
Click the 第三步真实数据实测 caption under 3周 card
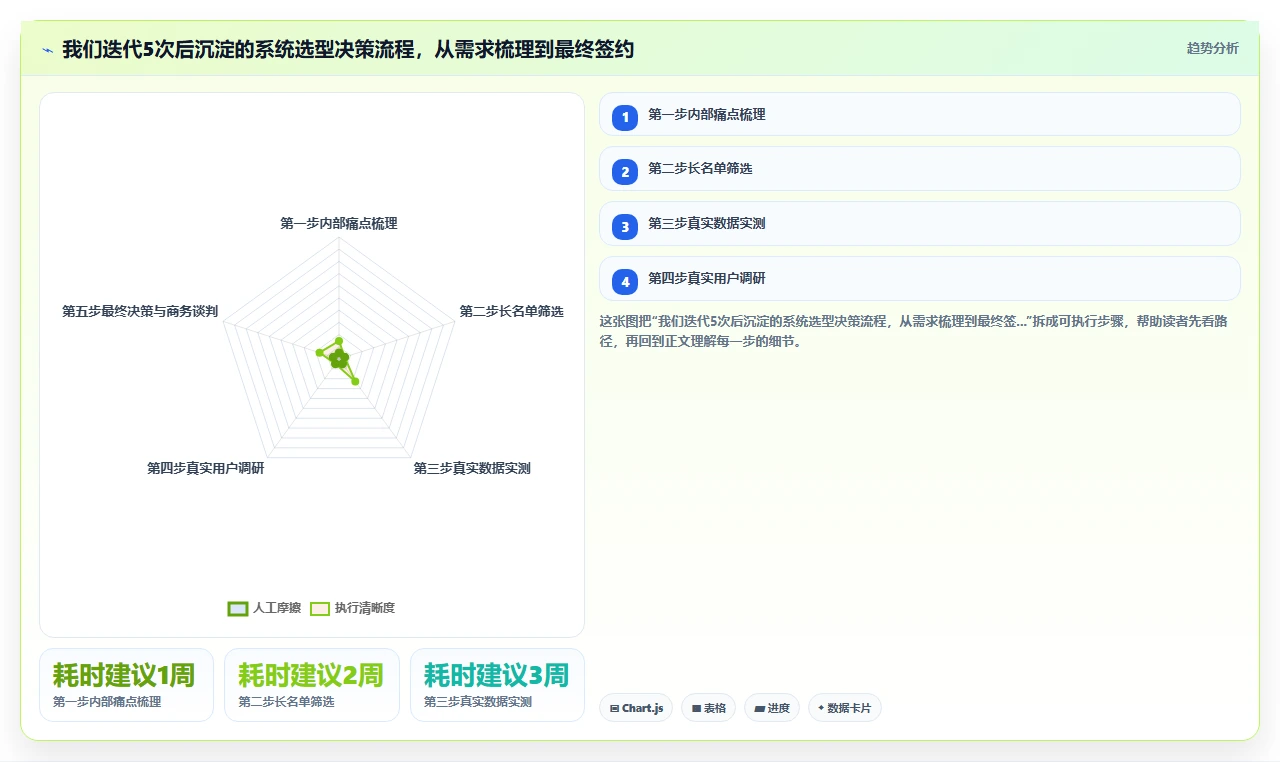478,702
